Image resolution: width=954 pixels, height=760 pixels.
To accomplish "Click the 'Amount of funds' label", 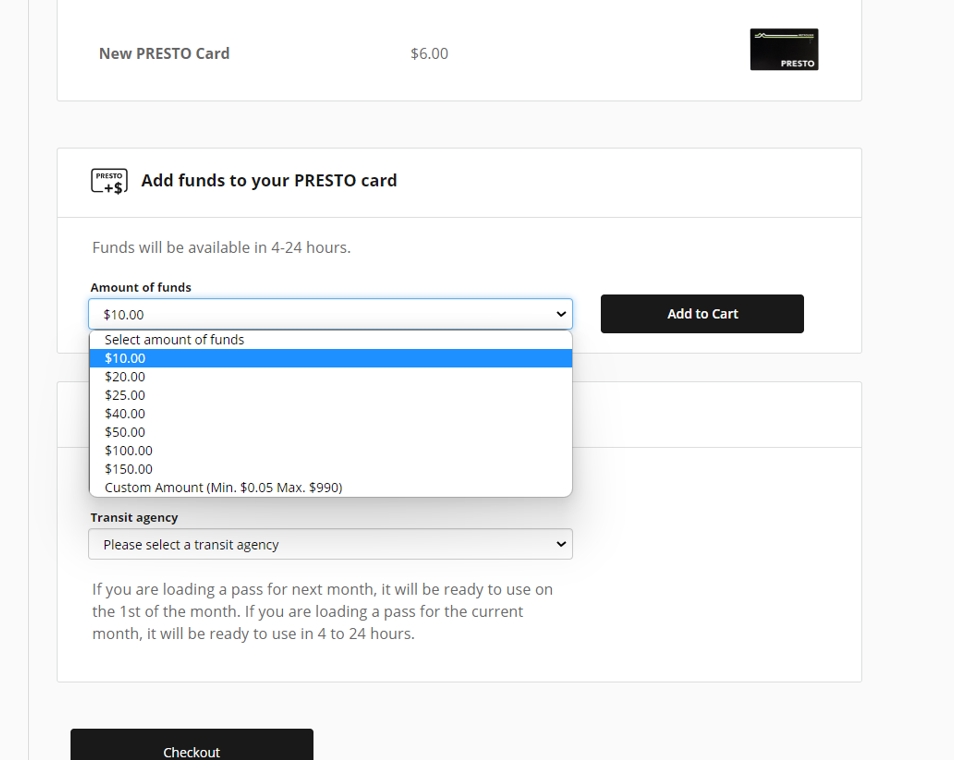I will coord(141,287).
